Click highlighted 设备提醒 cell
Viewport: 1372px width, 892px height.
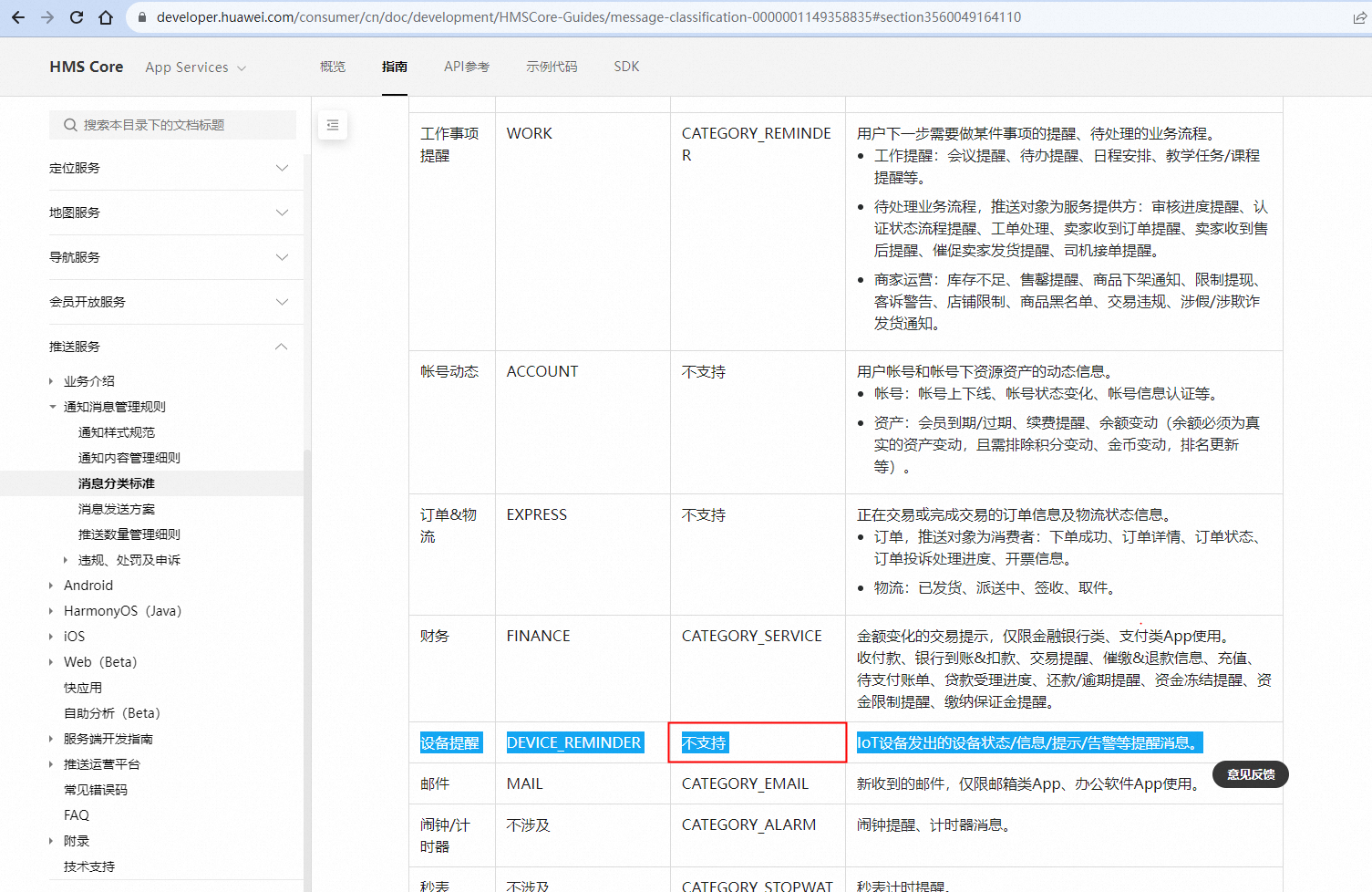(450, 742)
